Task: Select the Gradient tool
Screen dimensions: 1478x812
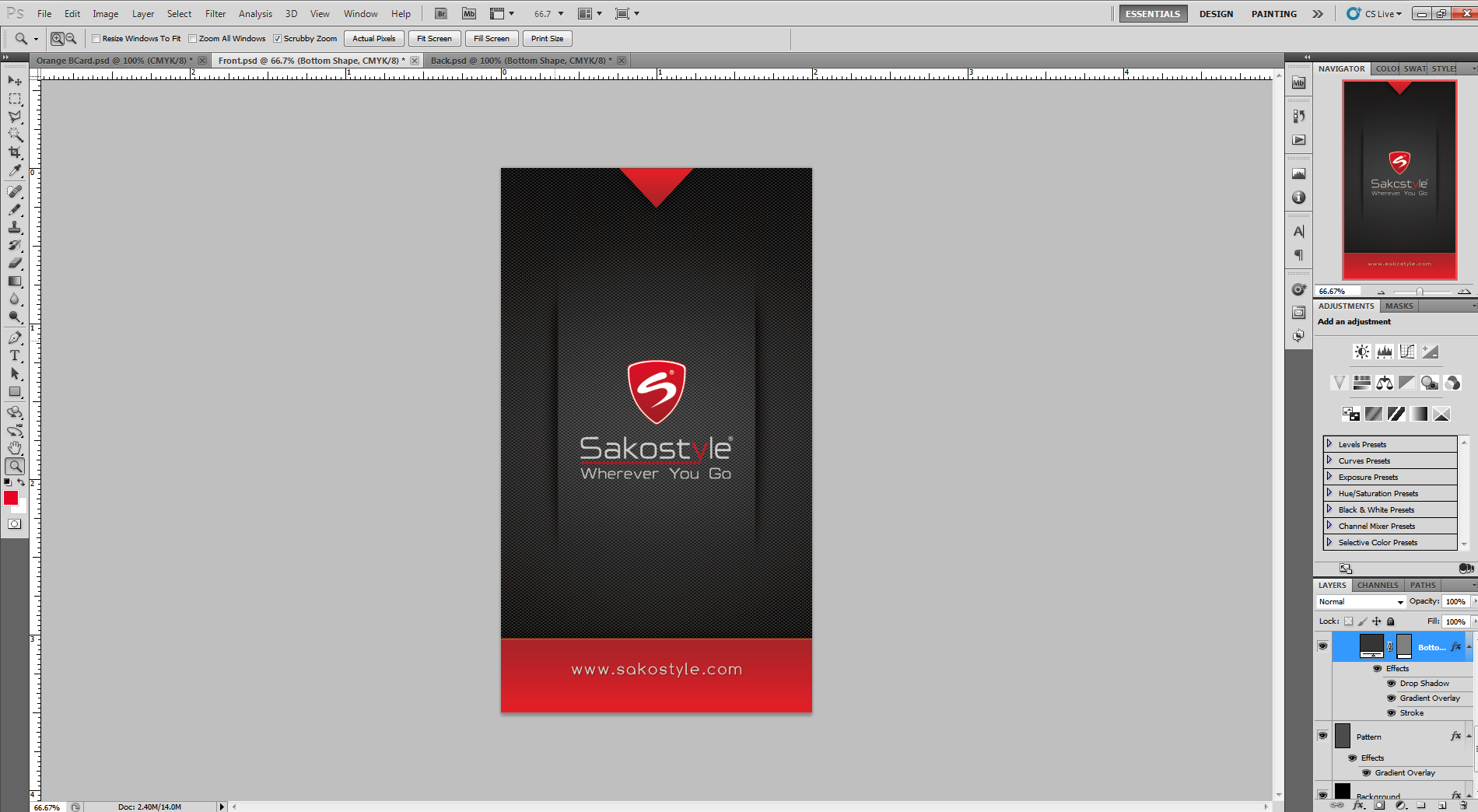Action: coord(15,281)
